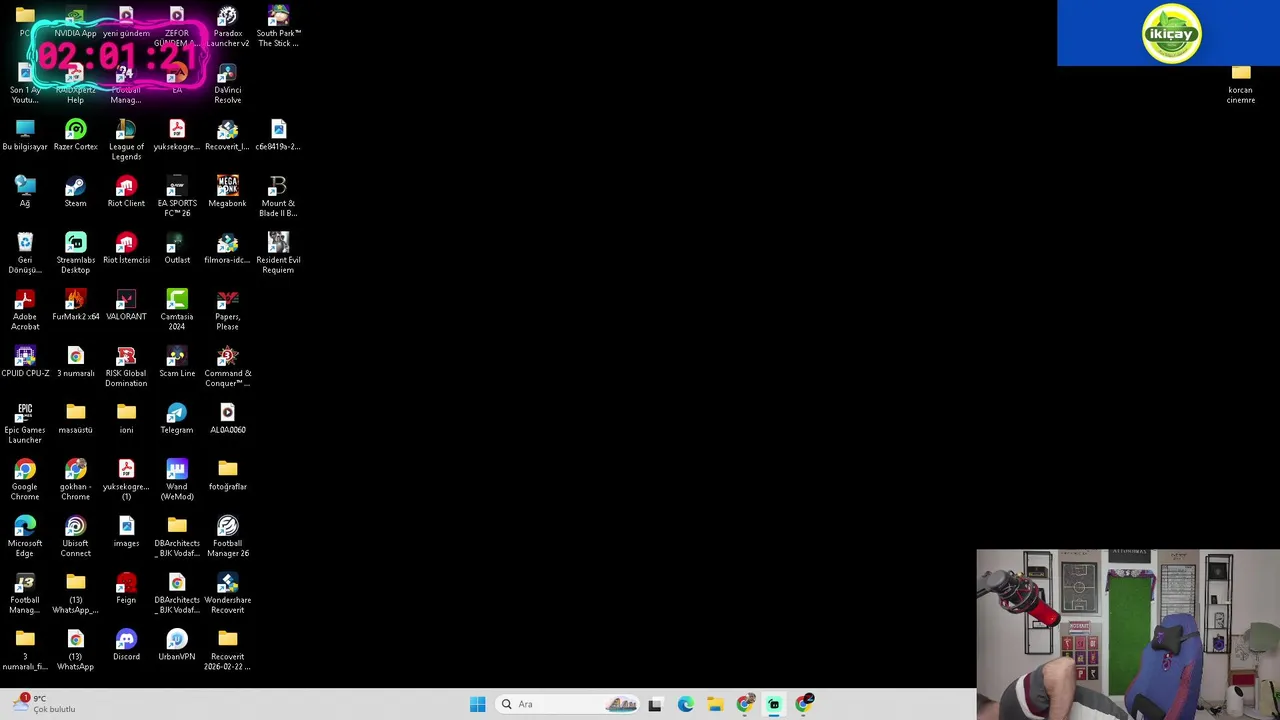Open Discord from the desktop
Viewport: 1280px width, 720px height.
tap(126, 645)
